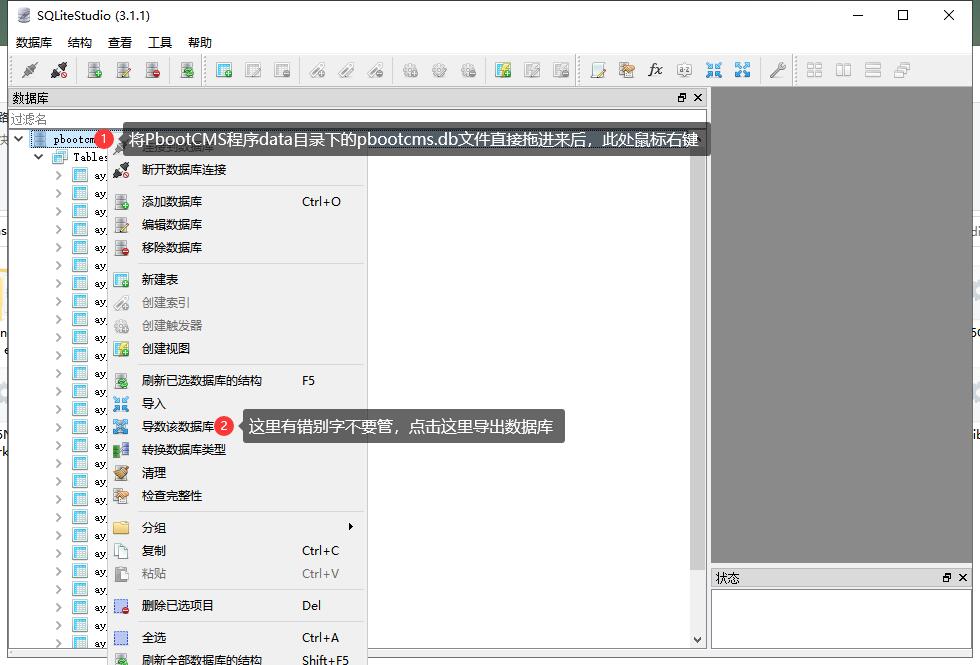Float the 状态 panel using its undock button

tap(947, 578)
